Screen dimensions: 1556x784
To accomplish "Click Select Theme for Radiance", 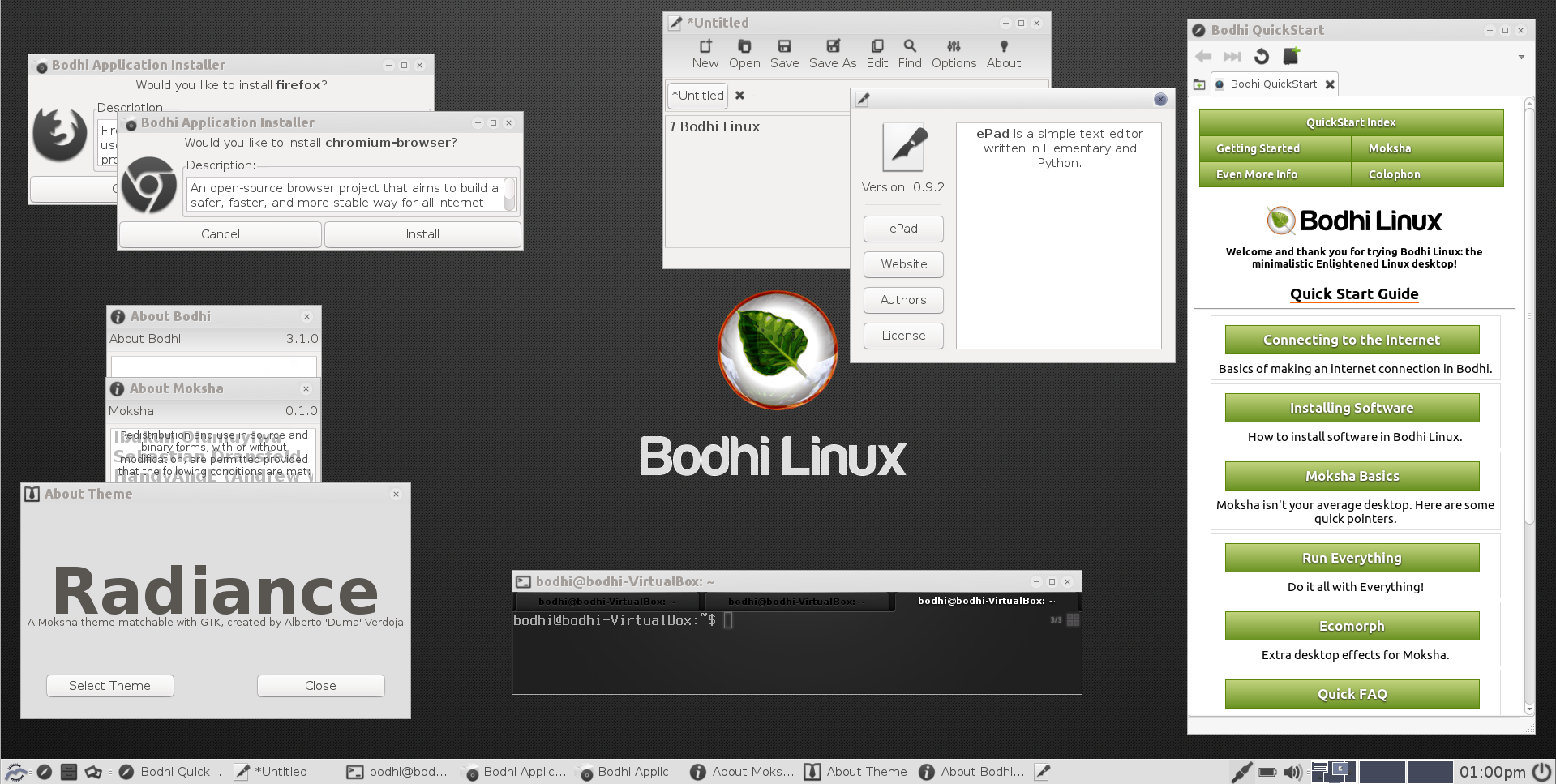I will click(x=109, y=685).
